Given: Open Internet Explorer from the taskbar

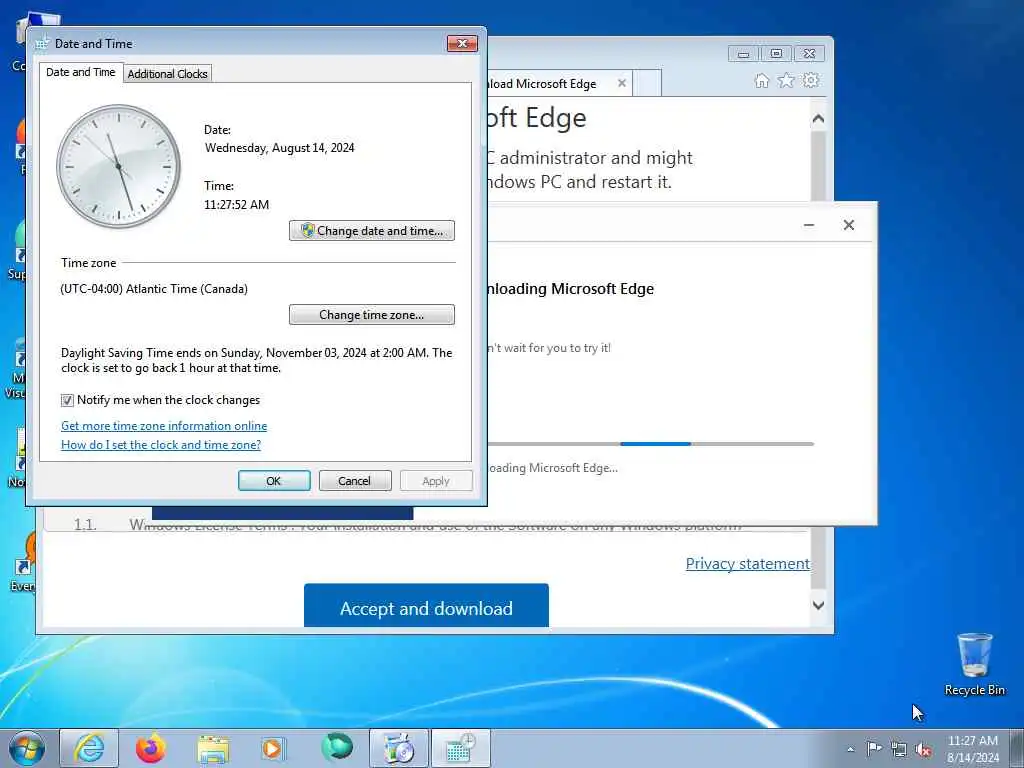Looking at the screenshot, I should (89, 748).
